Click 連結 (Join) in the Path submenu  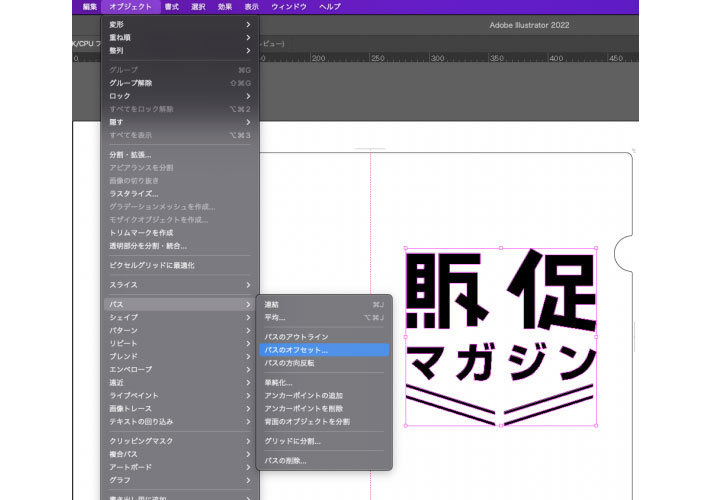pos(272,304)
